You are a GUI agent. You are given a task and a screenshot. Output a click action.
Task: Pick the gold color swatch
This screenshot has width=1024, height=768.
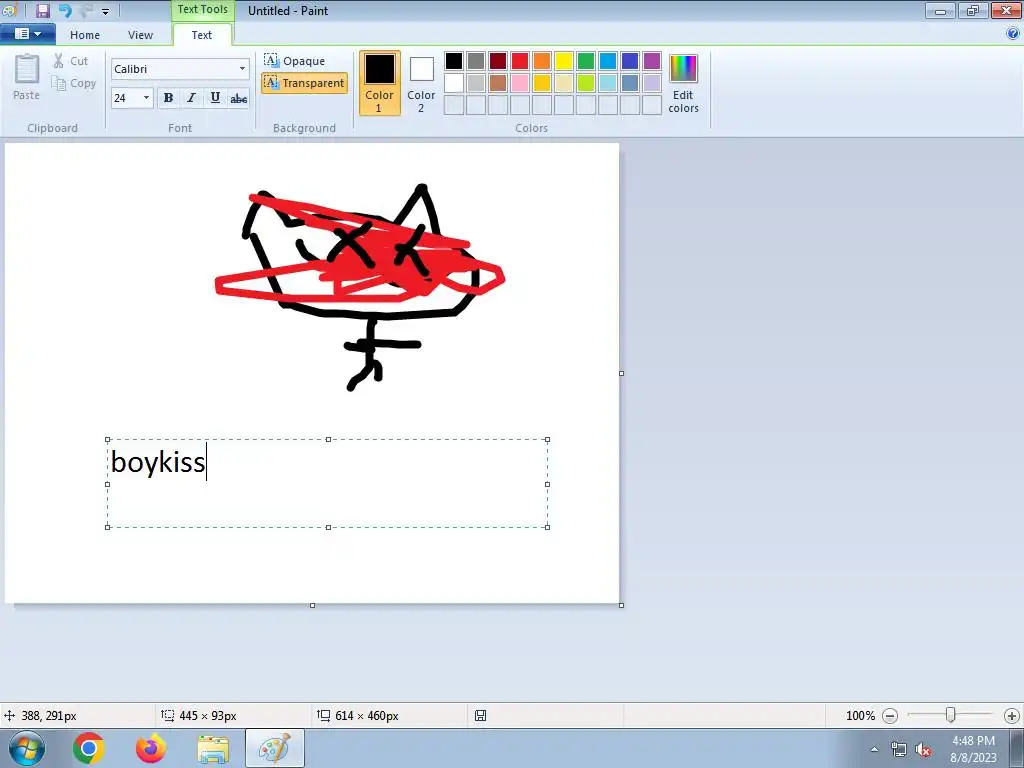point(542,83)
